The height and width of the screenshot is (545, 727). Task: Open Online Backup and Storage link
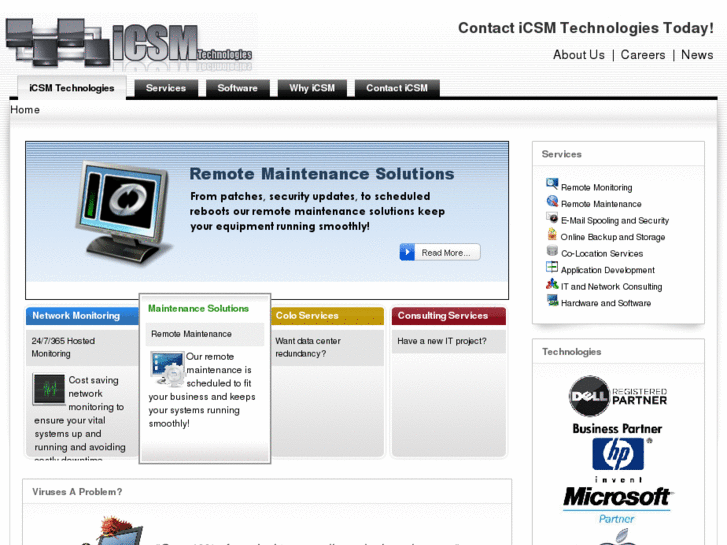point(612,237)
